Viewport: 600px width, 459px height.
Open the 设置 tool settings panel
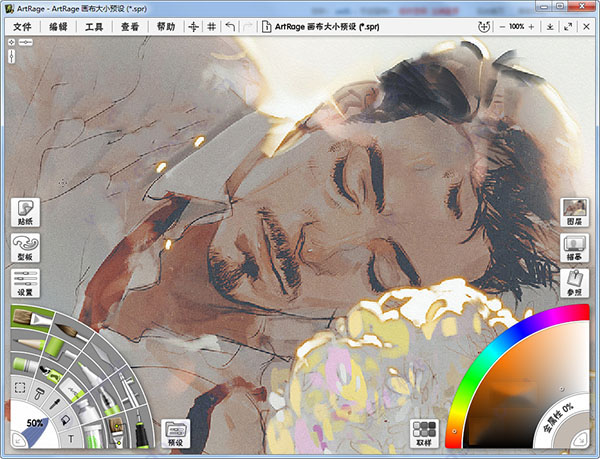(25, 283)
